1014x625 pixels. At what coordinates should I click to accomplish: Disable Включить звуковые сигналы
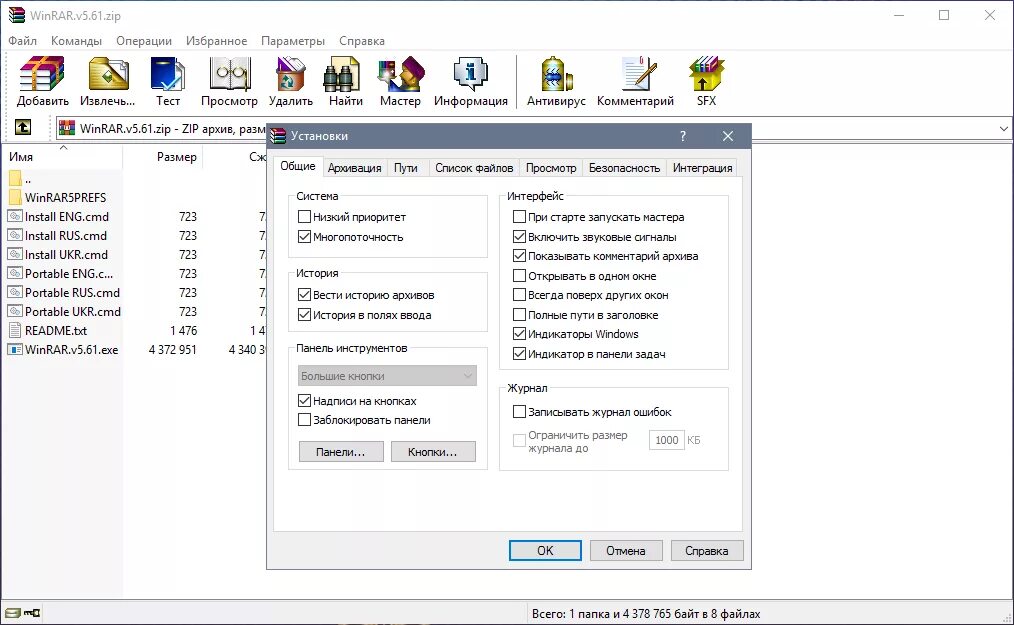pyautogui.click(x=519, y=237)
